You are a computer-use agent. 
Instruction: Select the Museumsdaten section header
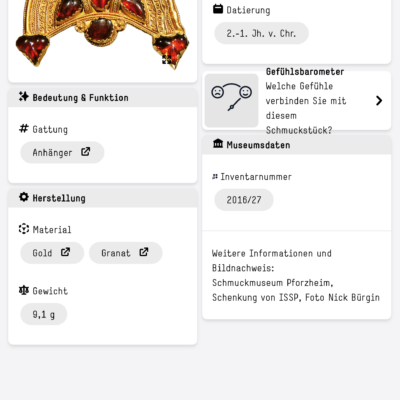297,145
